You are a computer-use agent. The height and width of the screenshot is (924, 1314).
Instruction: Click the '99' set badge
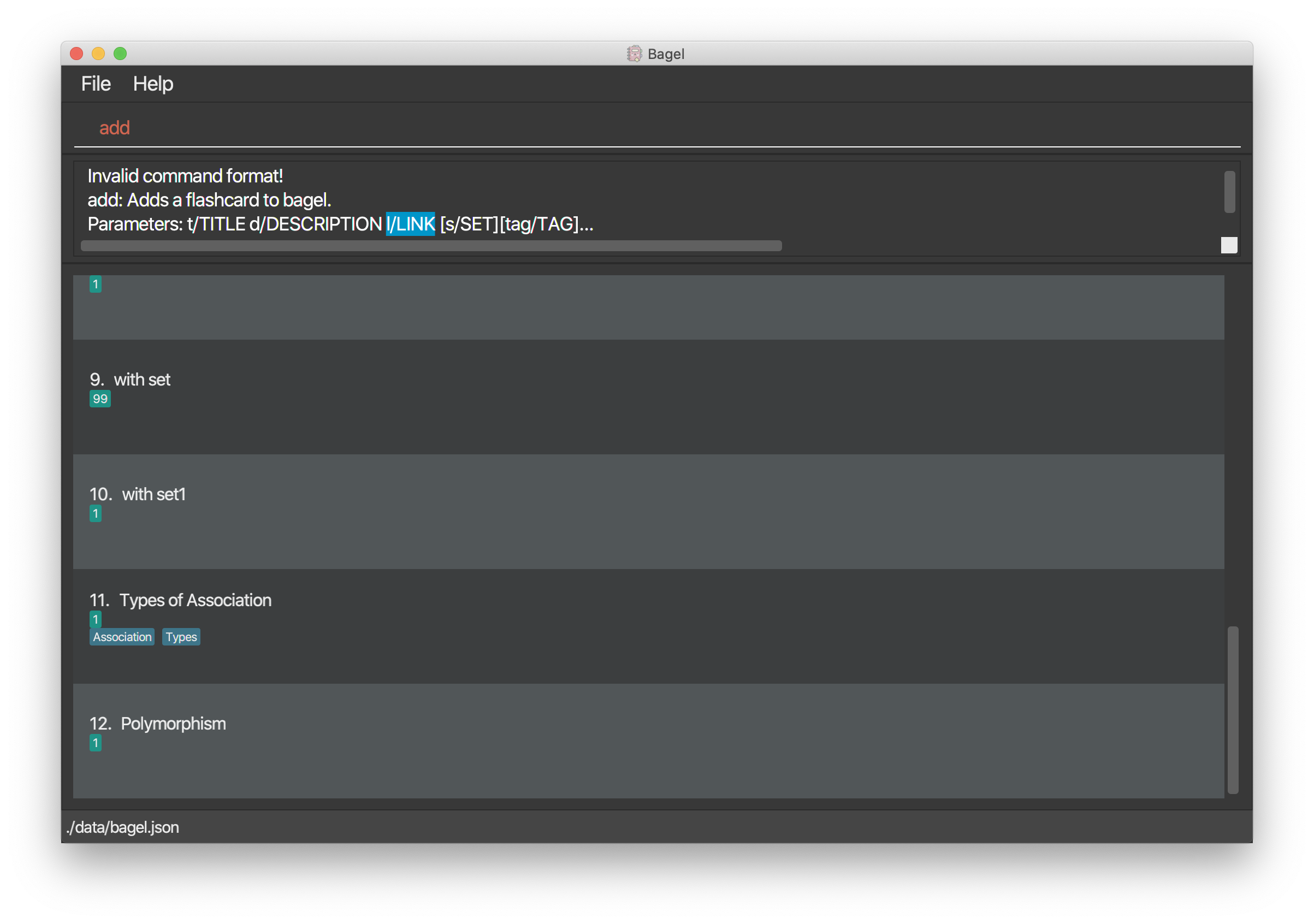[x=100, y=399]
